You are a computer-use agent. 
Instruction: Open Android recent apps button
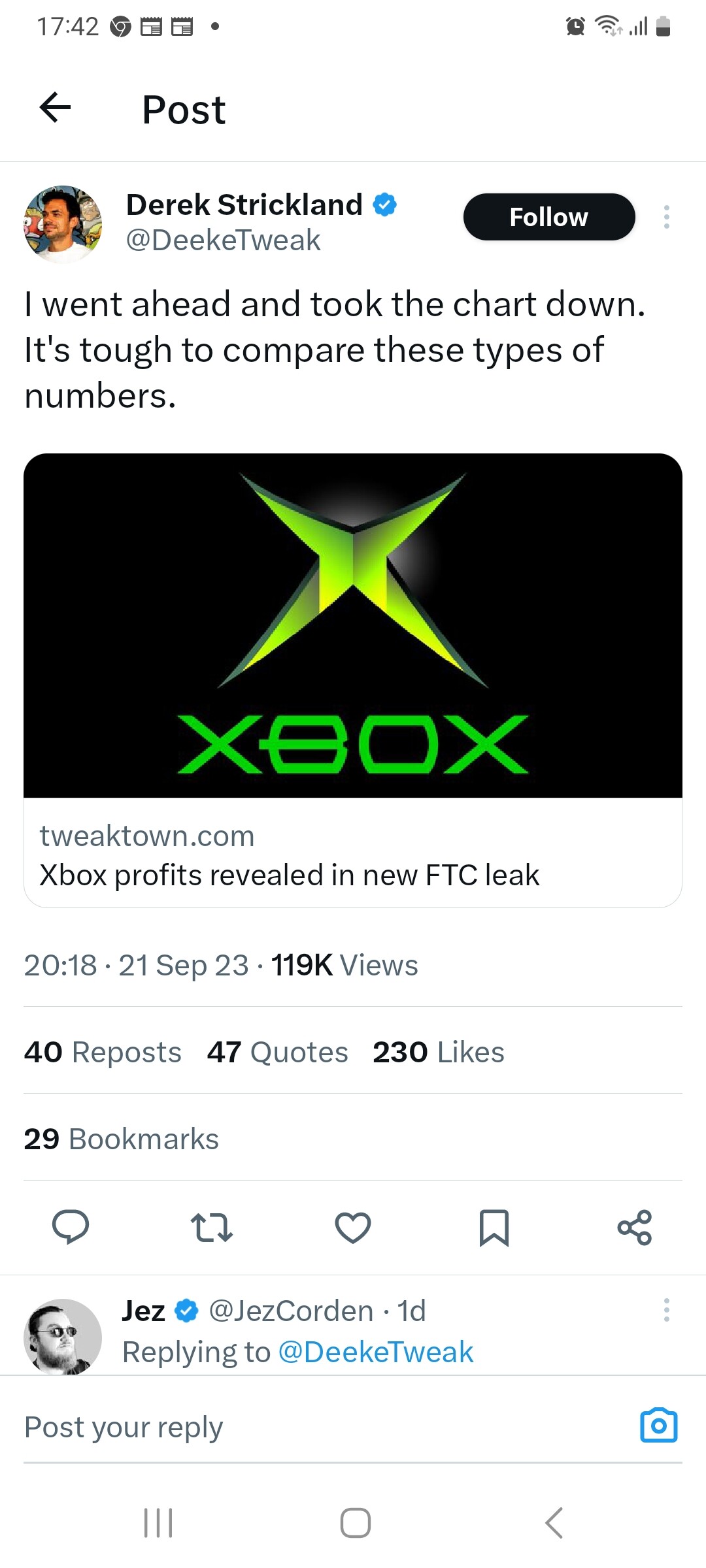tap(158, 1523)
